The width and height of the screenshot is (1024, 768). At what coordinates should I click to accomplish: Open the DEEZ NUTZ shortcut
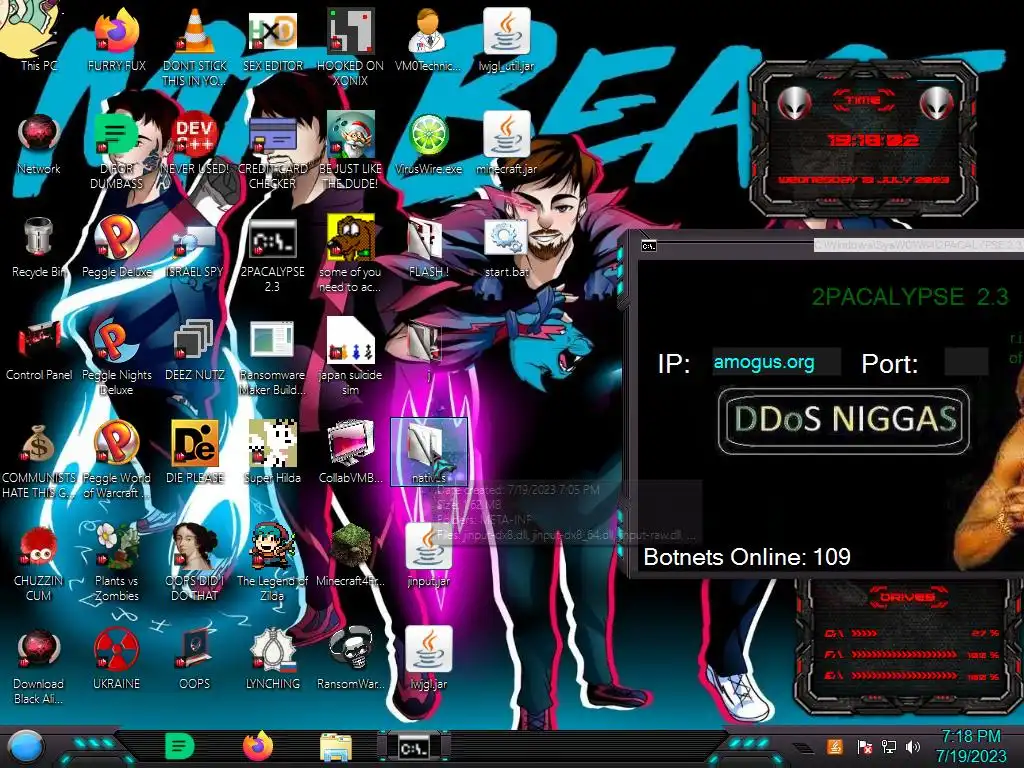tap(195, 348)
